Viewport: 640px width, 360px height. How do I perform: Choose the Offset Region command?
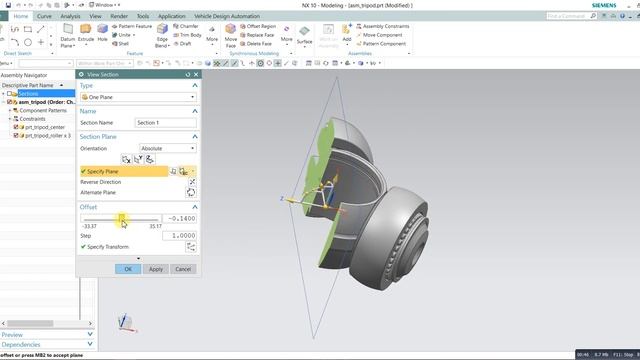pos(258,26)
